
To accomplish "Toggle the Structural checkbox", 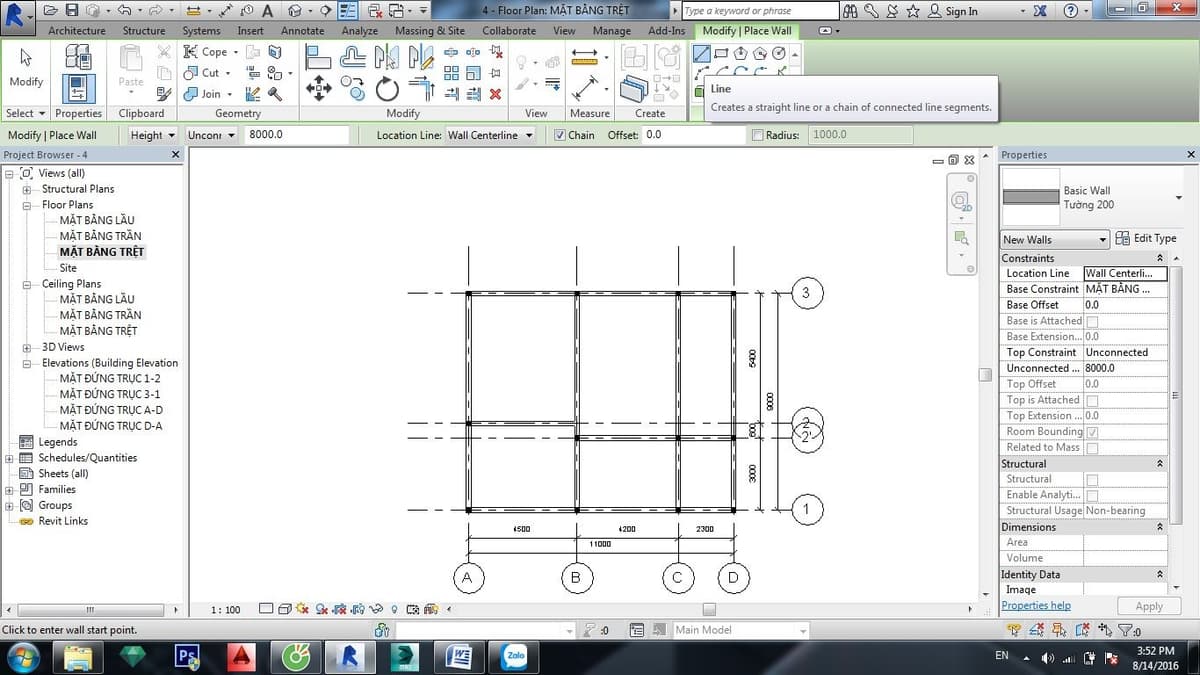I will 1092,479.
